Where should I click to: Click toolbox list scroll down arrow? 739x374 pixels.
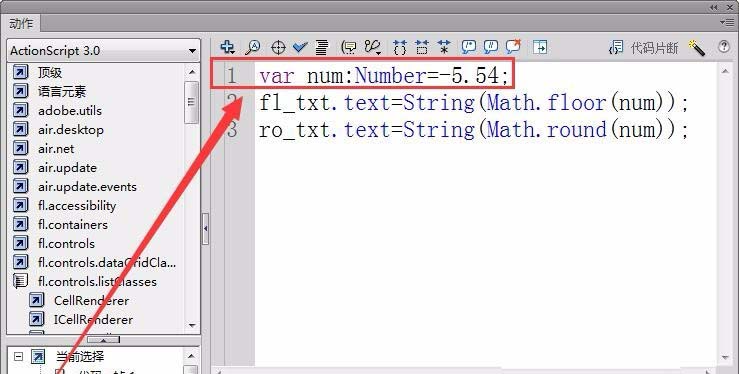pos(192,325)
